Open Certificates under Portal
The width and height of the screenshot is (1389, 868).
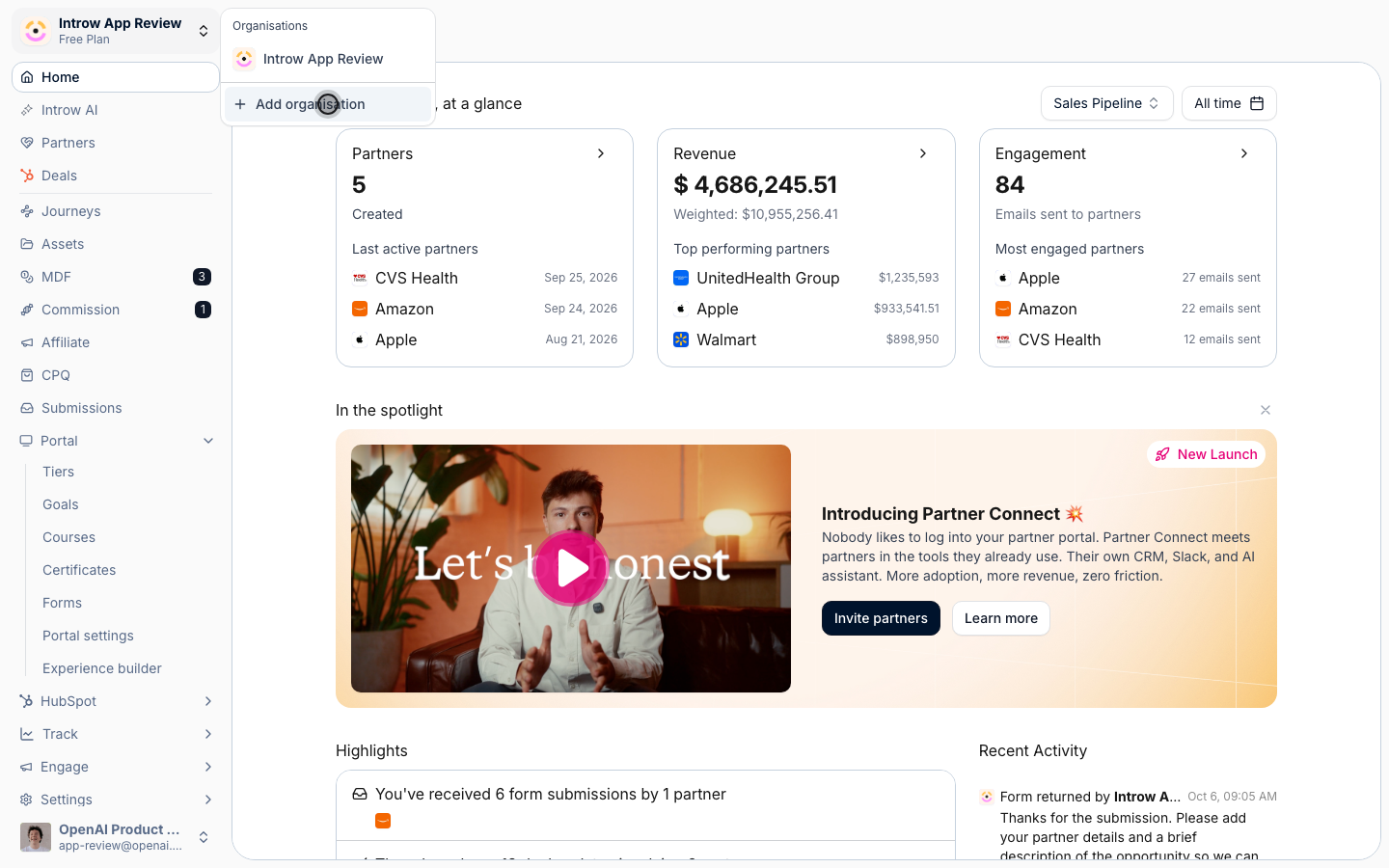79,570
